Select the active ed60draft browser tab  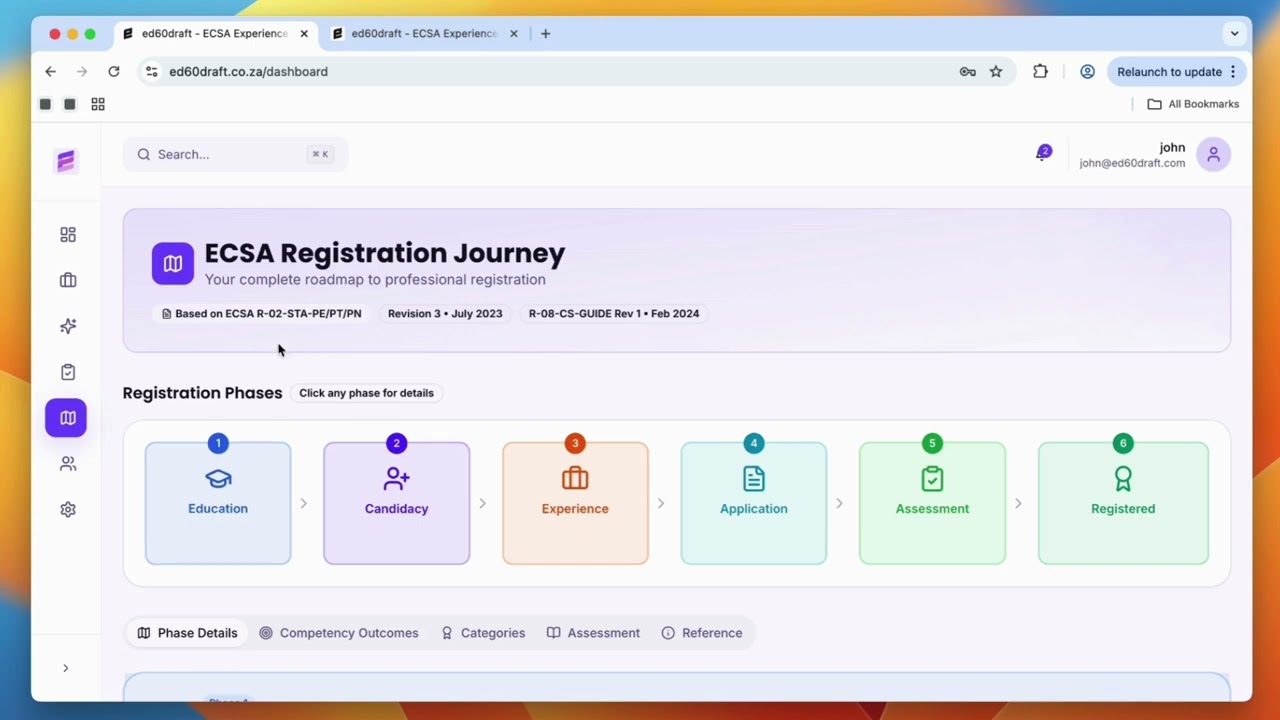(x=216, y=34)
